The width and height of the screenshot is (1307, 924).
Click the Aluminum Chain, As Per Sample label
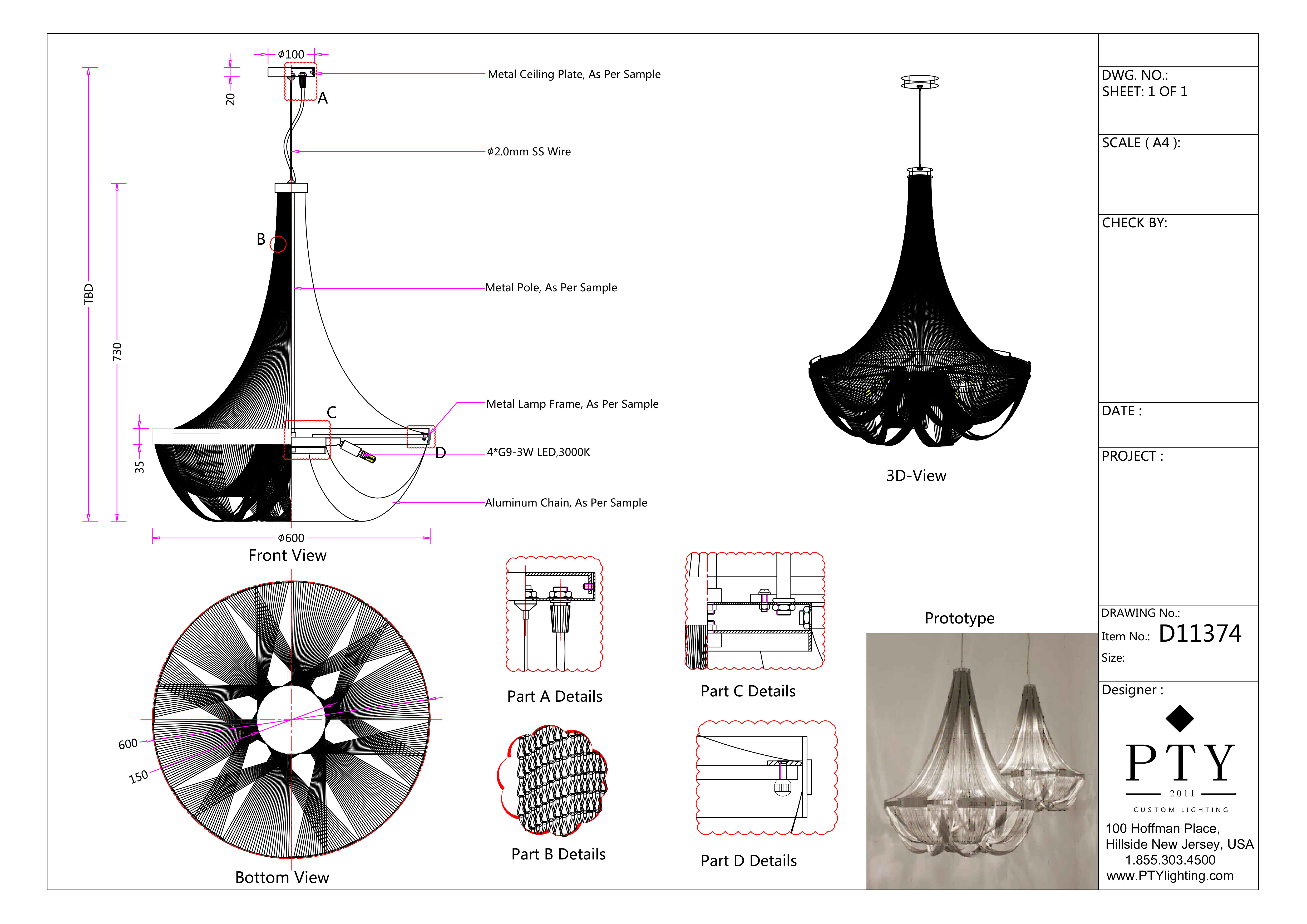pos(566,503)
